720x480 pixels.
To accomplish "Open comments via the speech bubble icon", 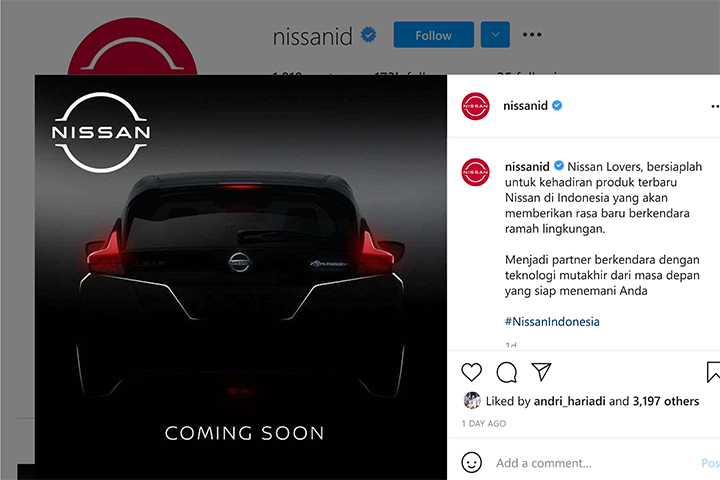I will (x=506, y=372).
